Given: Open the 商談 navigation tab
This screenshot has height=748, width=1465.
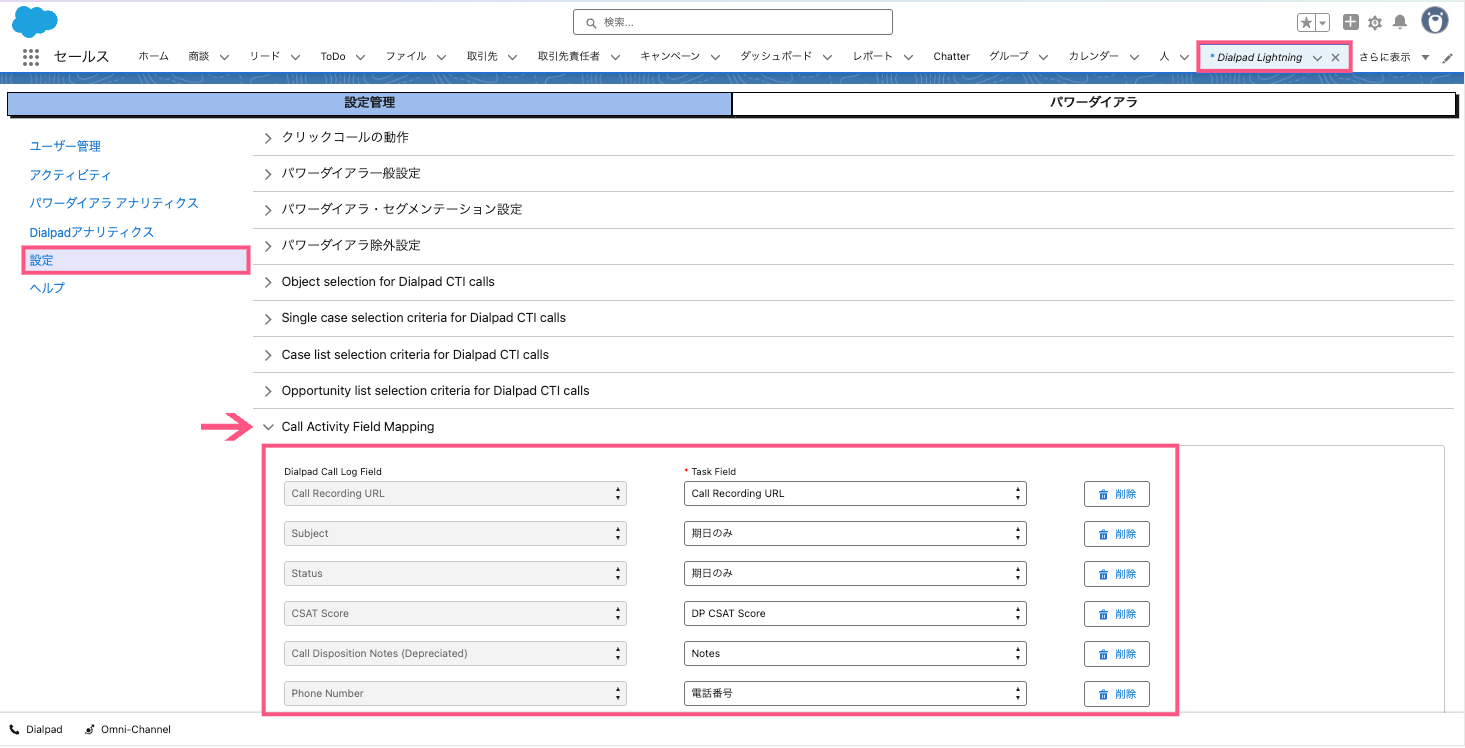Looking at the screenshot, I should tap(199, 57).
